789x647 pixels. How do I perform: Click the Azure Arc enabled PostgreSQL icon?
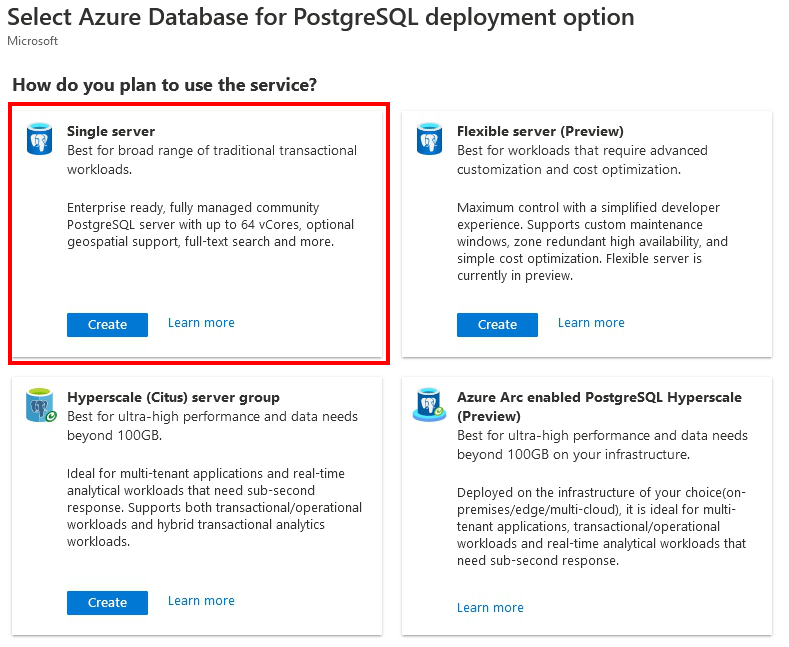click(429, 406)
